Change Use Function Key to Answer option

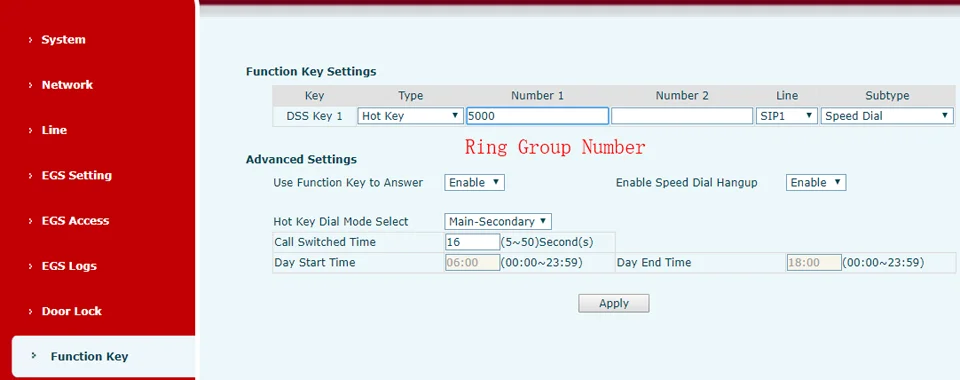coord(474,182)
